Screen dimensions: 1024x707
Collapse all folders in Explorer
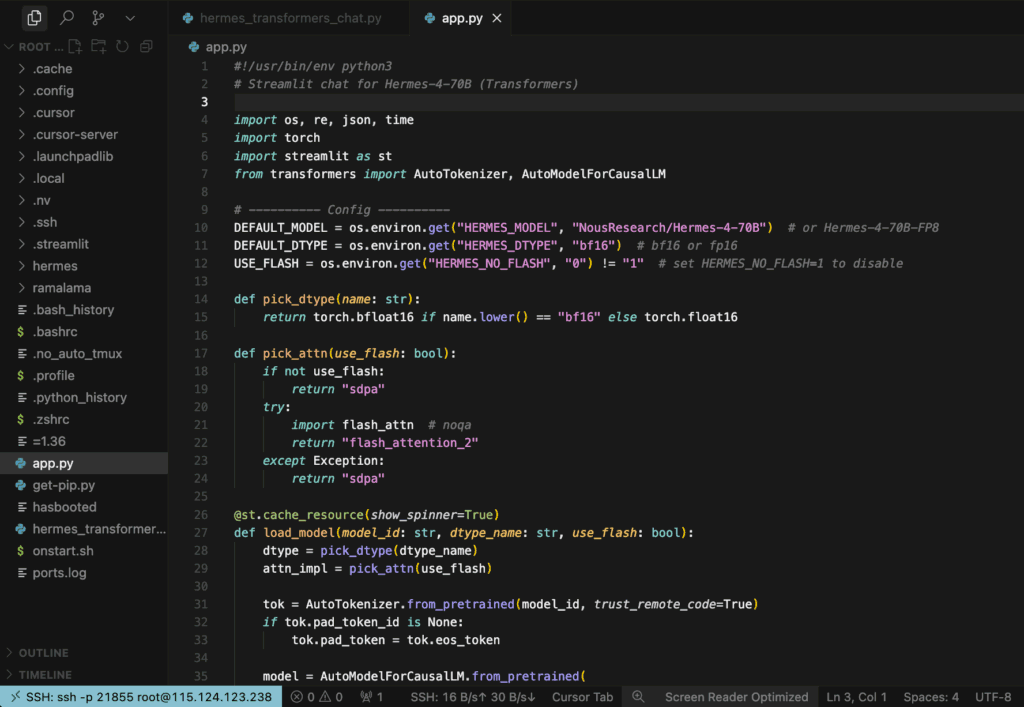(146, 46)
